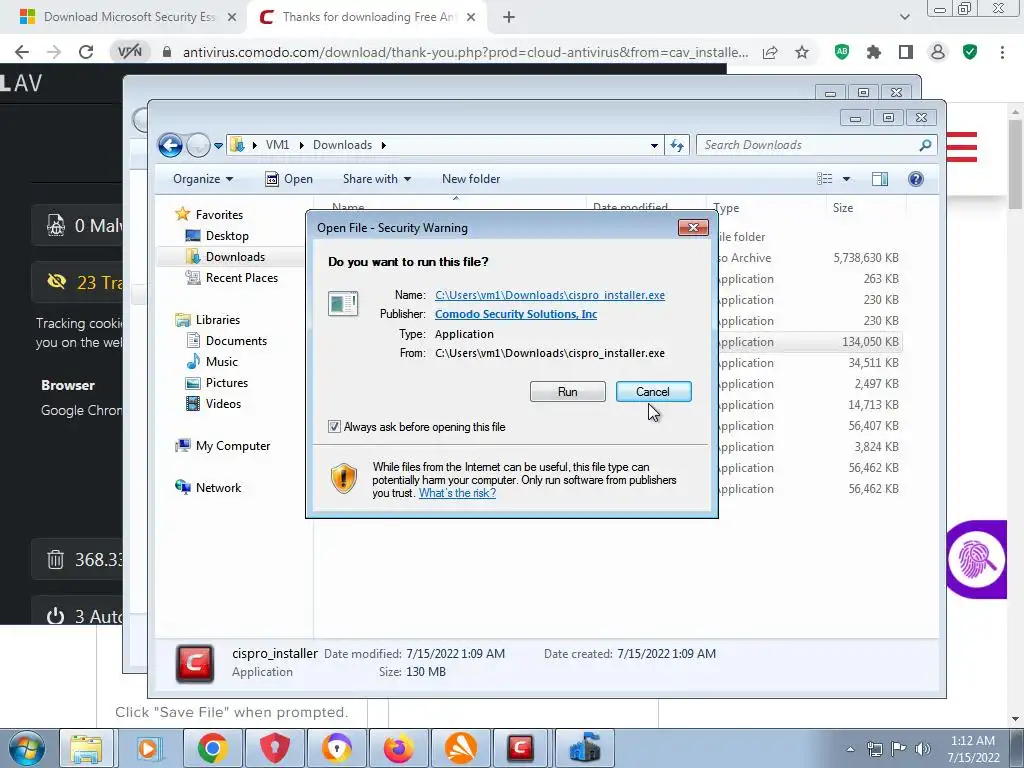Screen dimensions: 1024x768
Task: Open the Share with menu
Action: pyautogui.click(x=377, y=179)
